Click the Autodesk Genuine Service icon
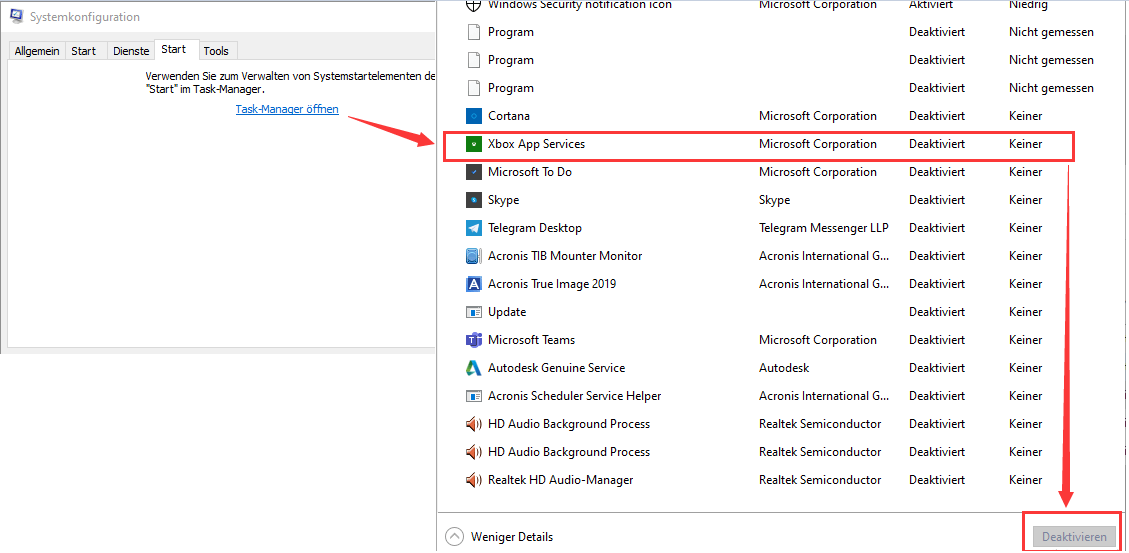The height and width of the screenshot is (553, 1129). pyautogui.click(x=473, y=368)
